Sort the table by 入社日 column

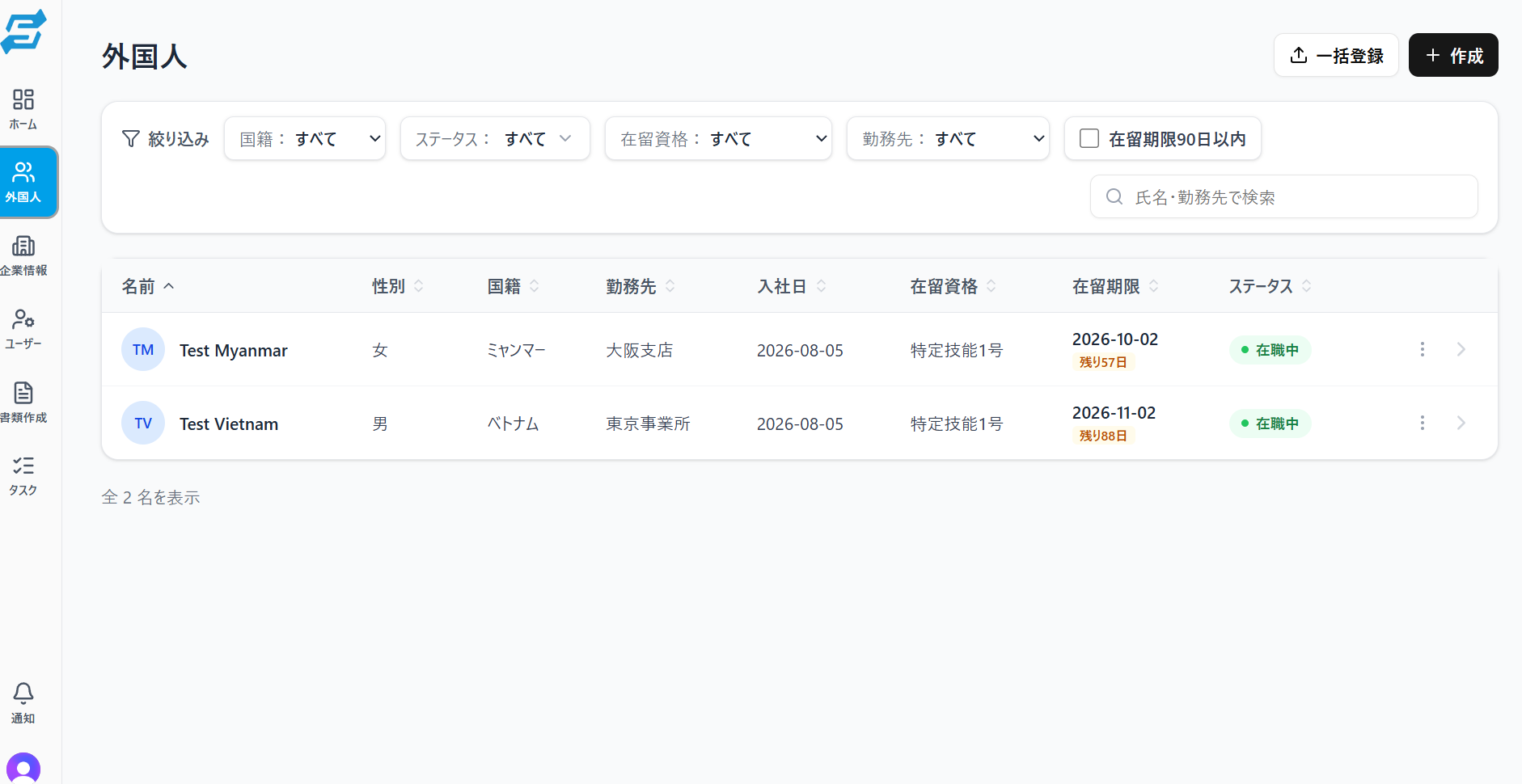(792, 286)
